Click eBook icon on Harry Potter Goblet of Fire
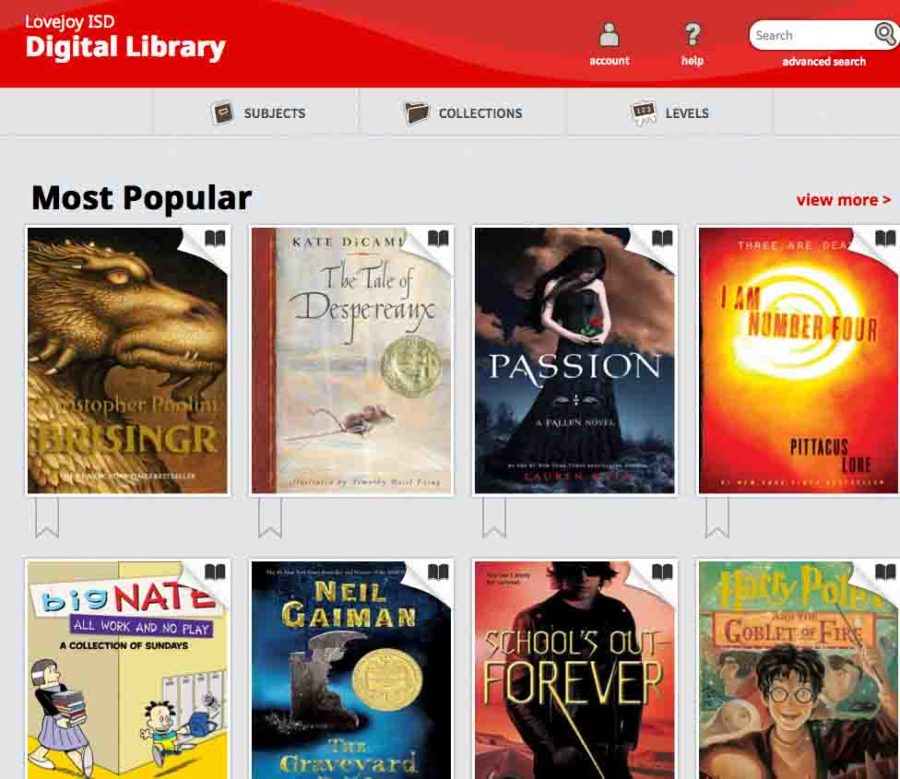 885,572
